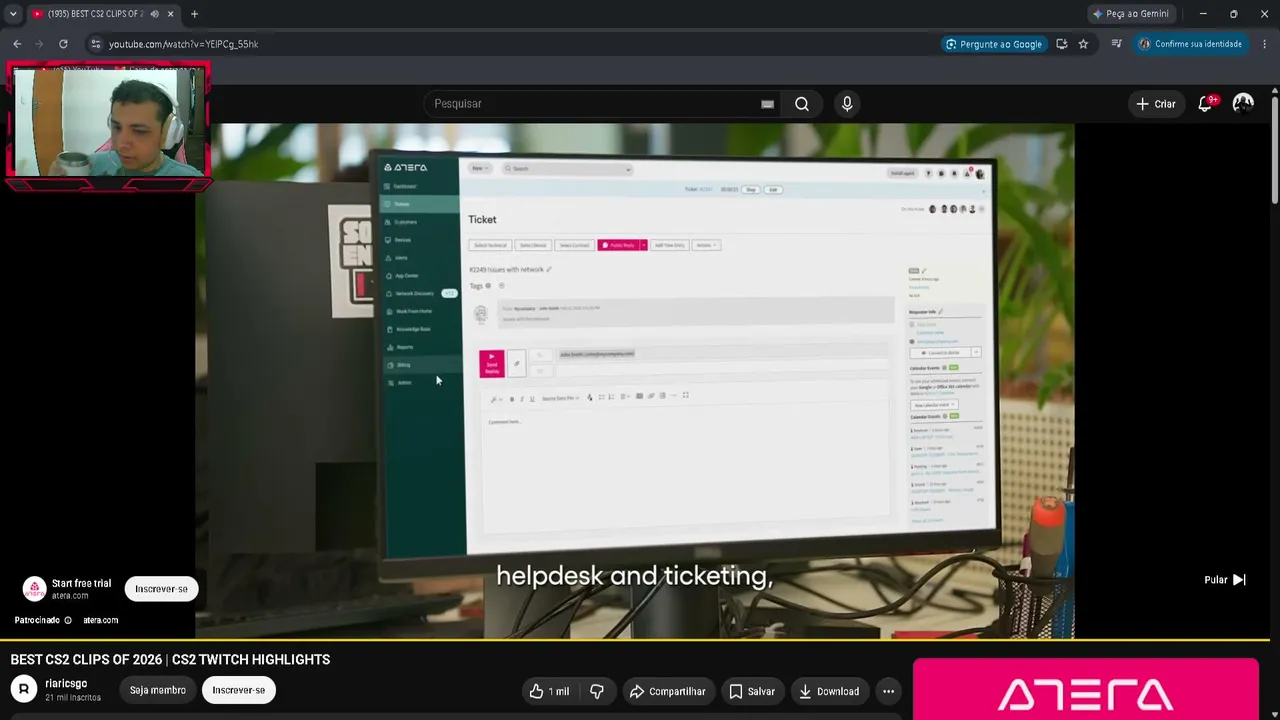Image resolution: width=1280 pixels, height=720 pixels.
Task: Open the account avatar menu
Action: [x=1243, y=104]
